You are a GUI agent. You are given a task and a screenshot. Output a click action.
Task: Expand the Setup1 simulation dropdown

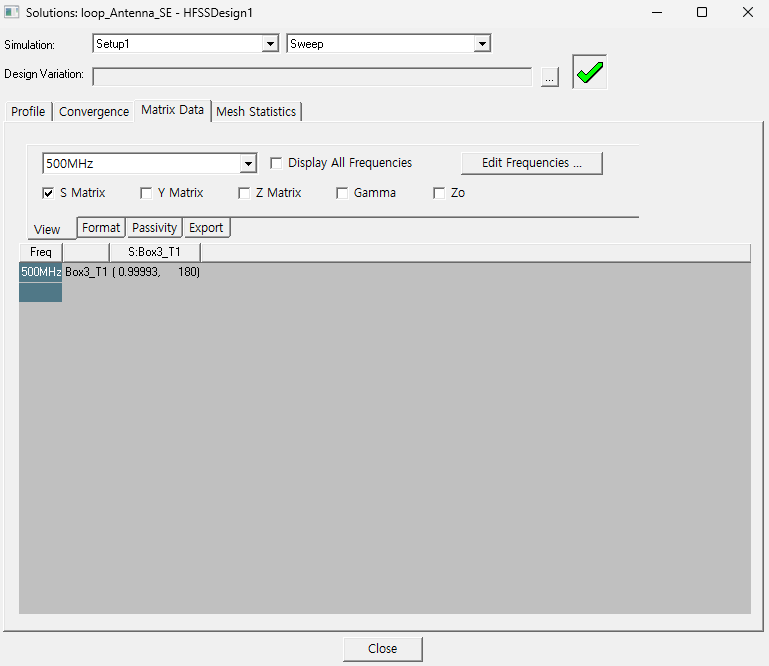coord(269,44)
